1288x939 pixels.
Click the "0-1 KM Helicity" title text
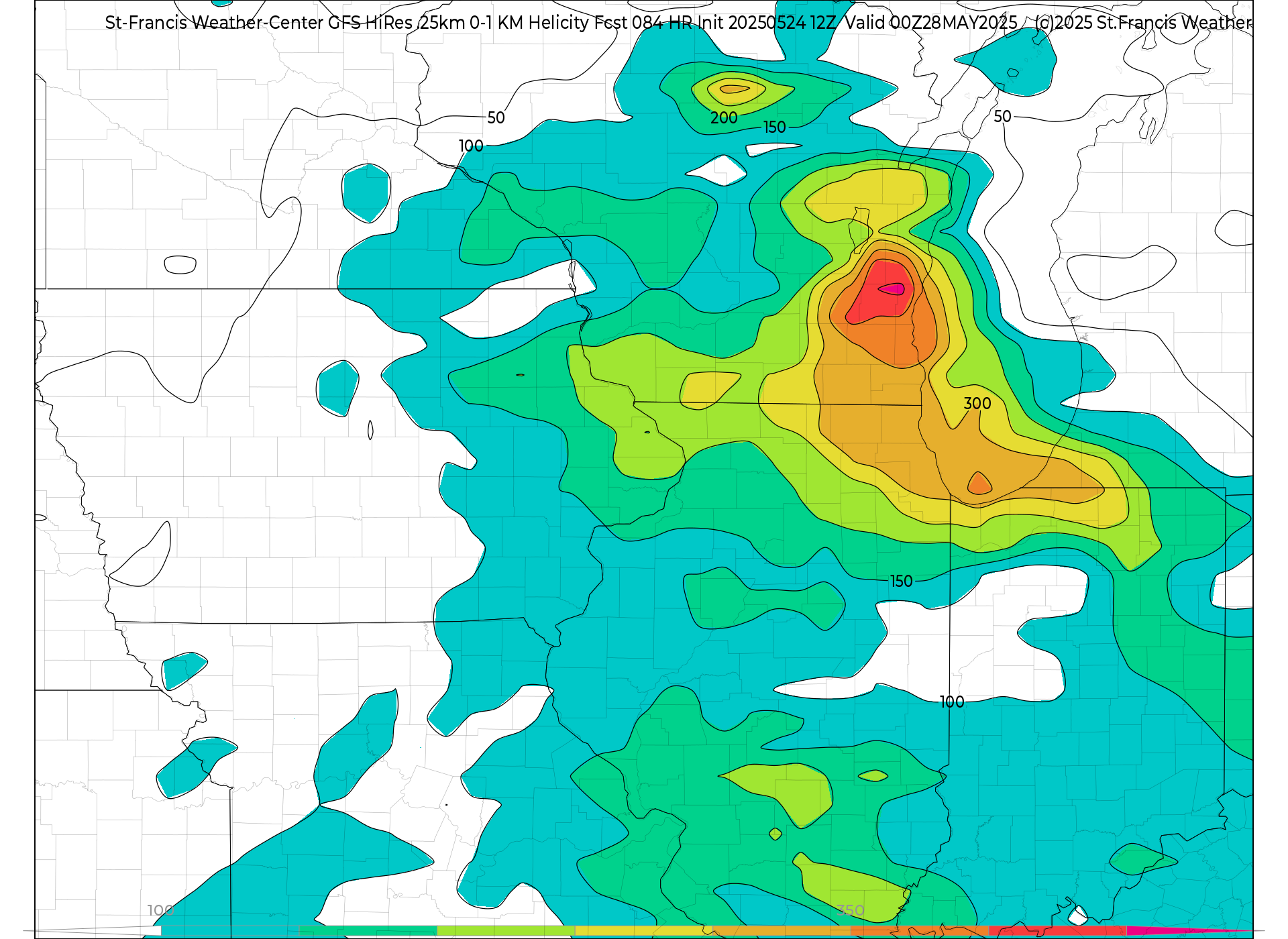click(529, 23)
